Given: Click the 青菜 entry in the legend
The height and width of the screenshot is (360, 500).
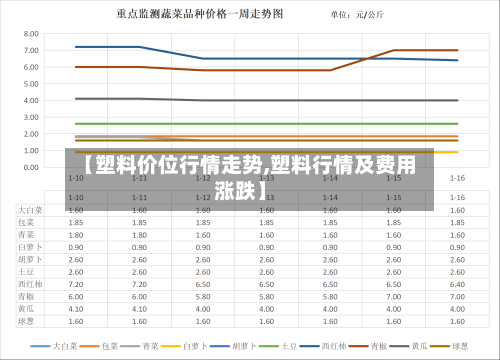Looking at the screenshot, I should point(139,346).
